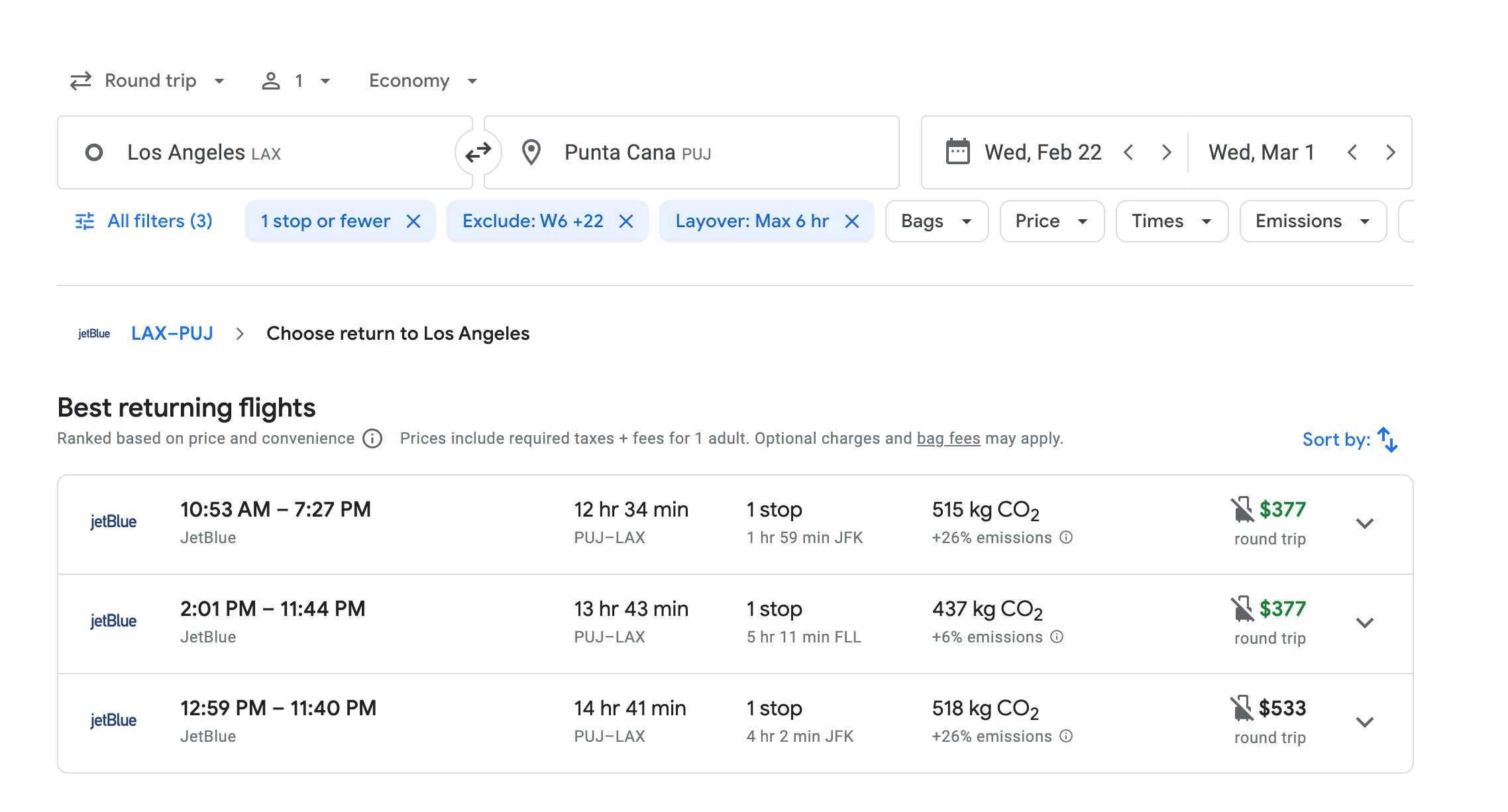Click the swap origin and destination icon
The height and width of the screenshot is (812, 1508).
click(x=478, y=153)
